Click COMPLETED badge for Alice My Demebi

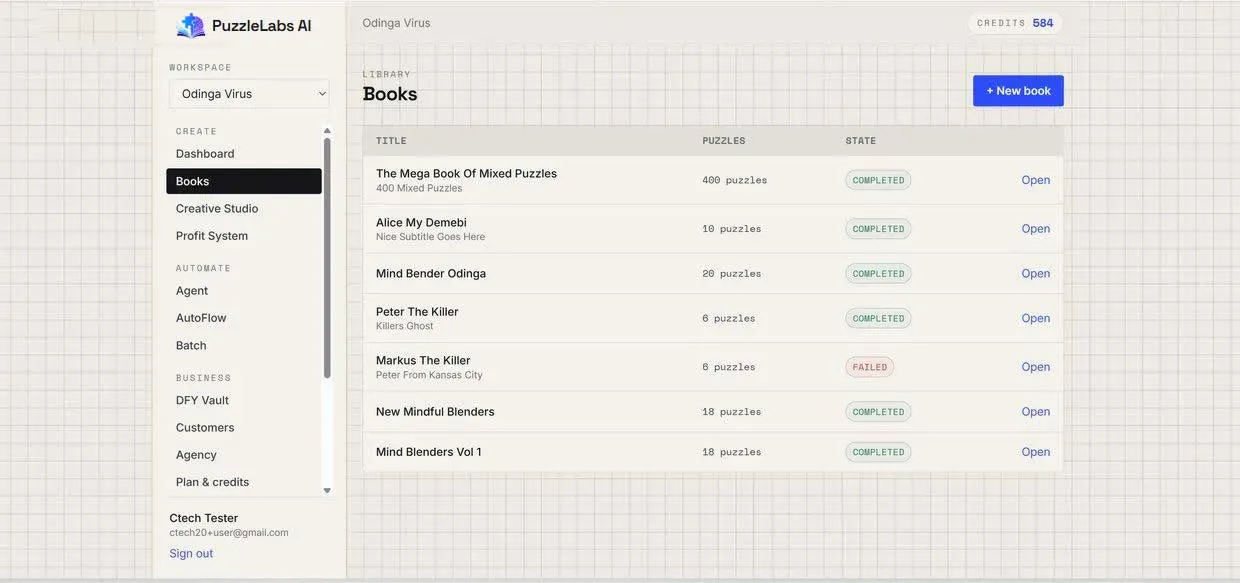coord(878,229)
